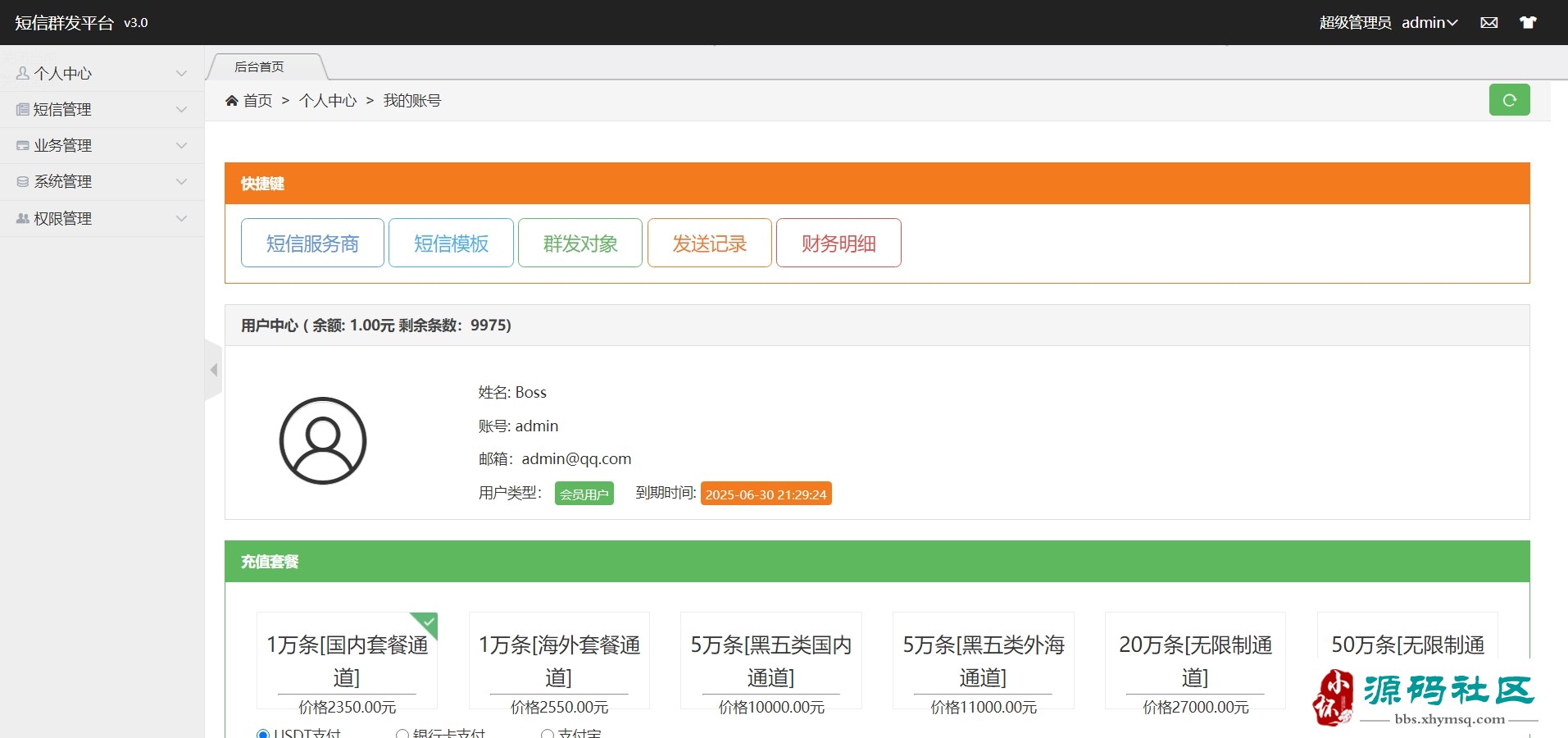Choose the 1万条[海外套餐通道] recharge package
Image resolution: width=1568 pixels, height=738 pixels.
559,661
